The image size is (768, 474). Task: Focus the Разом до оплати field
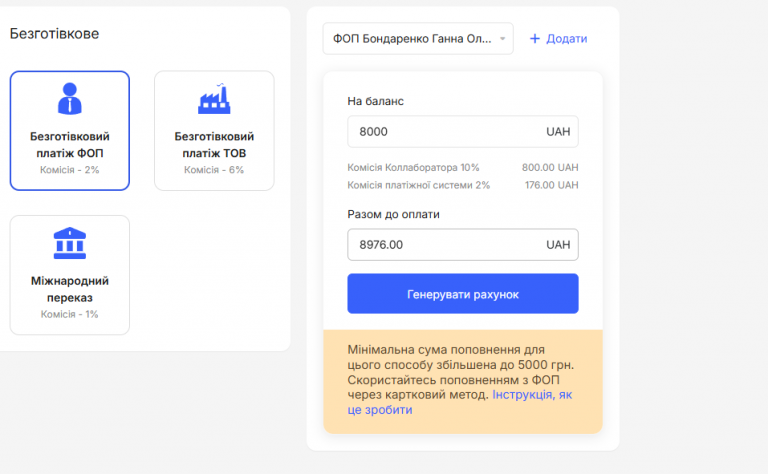coord(463,245)
